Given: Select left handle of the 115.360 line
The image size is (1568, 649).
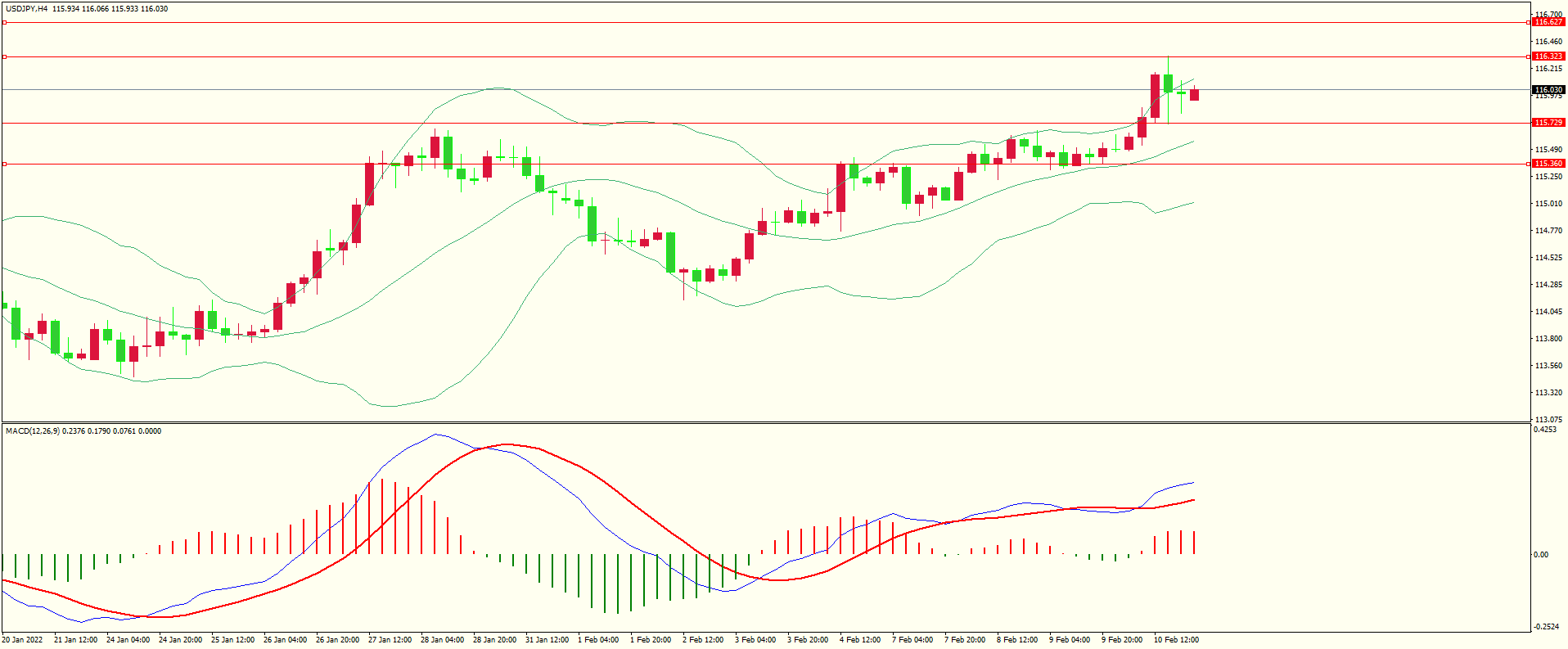Looking at the screenshot, I should pyautogui.click(x=5, y=164).
